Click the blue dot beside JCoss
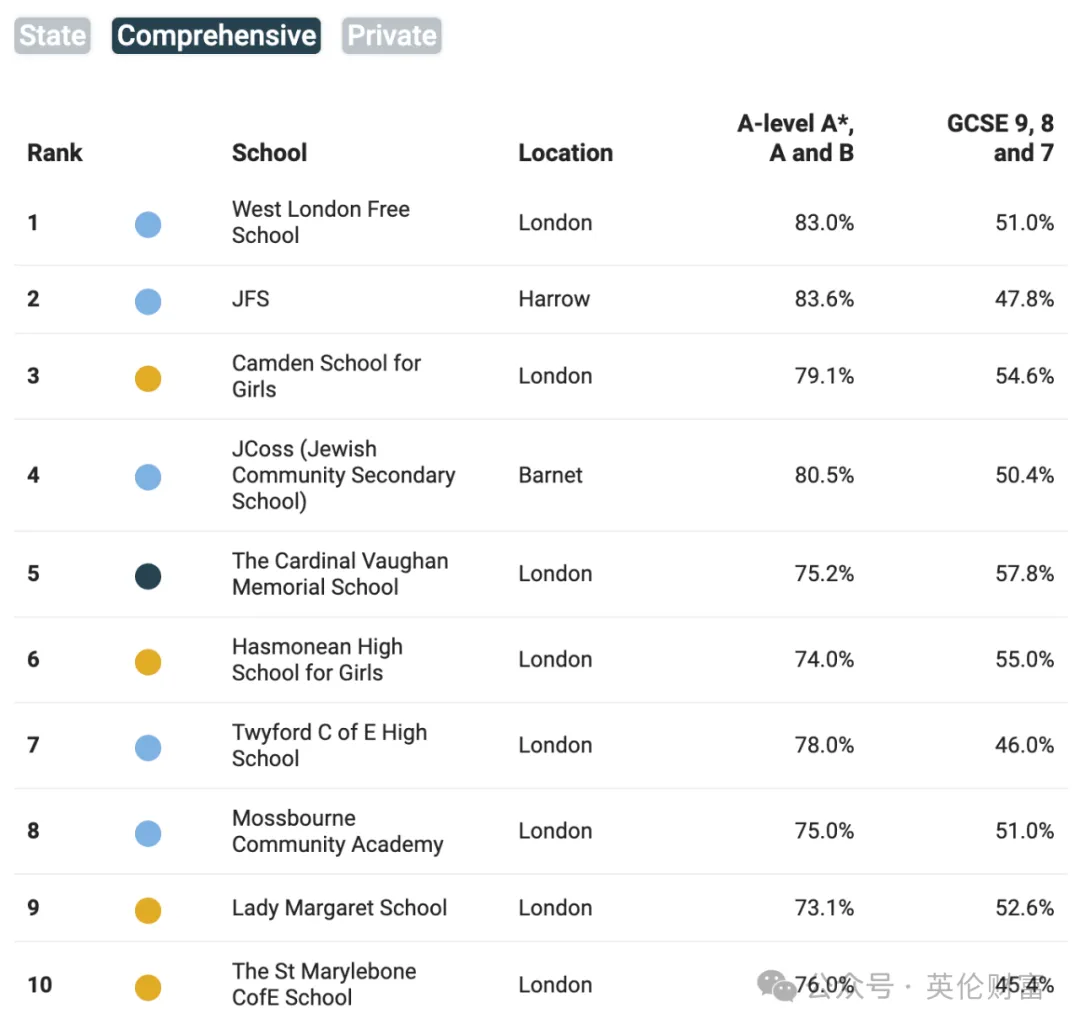The width and height of the screenshot is (1080, 1030). [148, 477]
